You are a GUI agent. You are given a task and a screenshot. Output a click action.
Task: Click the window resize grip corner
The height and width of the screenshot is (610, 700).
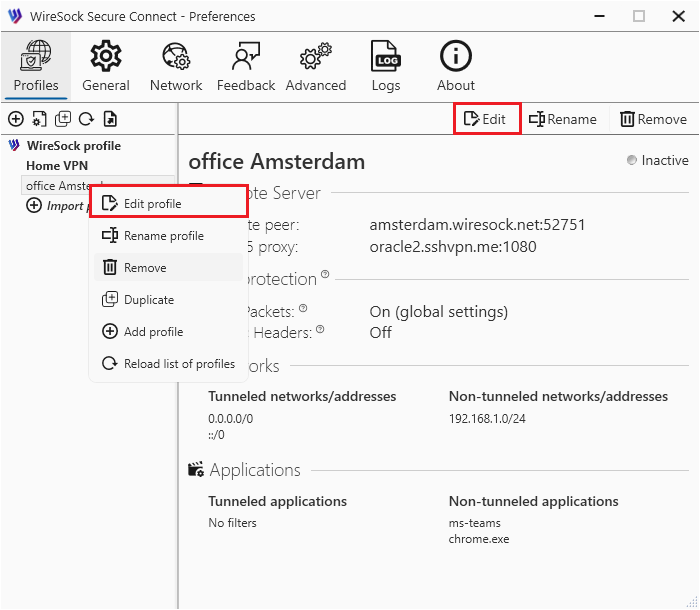pyautogui.click(x=692, y=602)
